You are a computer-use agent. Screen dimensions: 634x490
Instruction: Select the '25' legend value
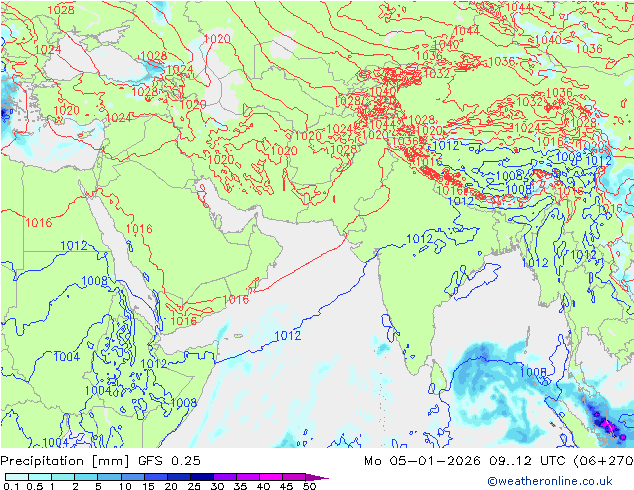tap(194, 486)
